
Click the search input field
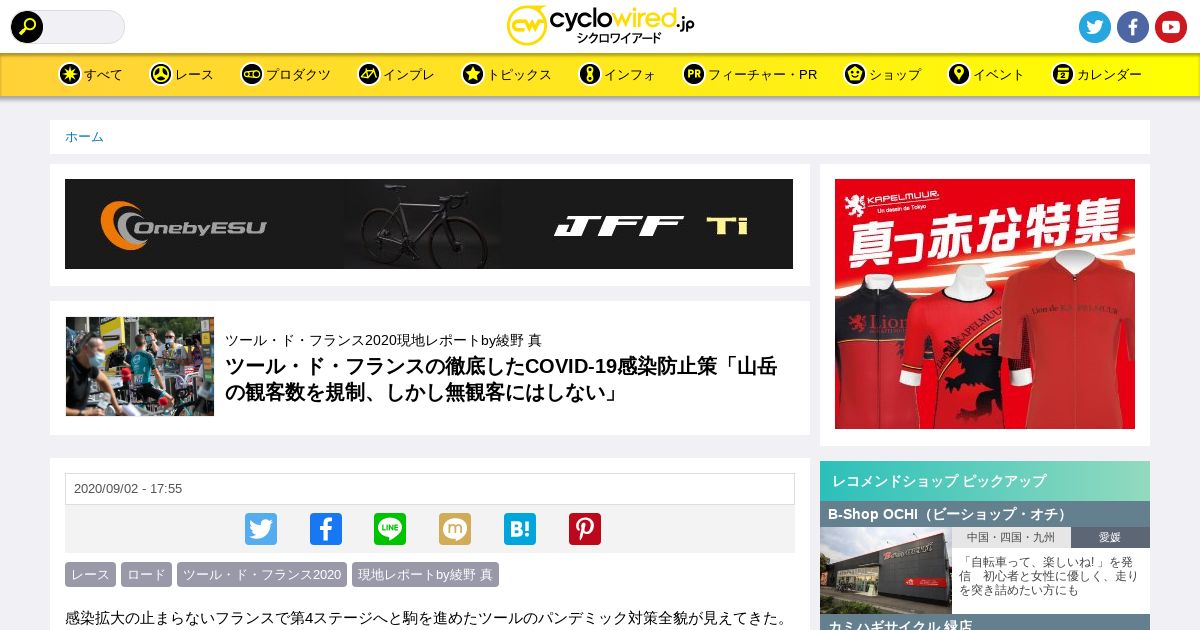(83, 27)
